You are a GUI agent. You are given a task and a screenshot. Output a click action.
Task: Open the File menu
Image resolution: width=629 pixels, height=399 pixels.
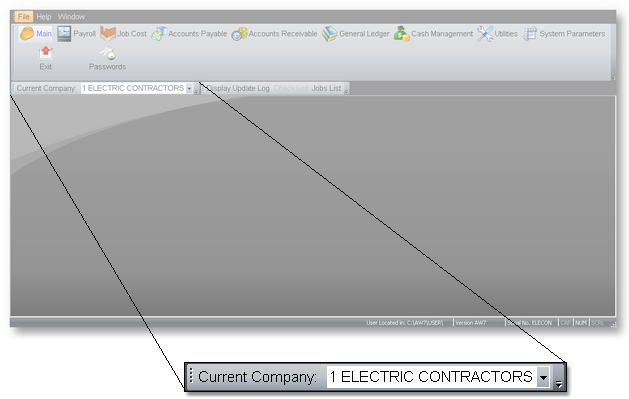click(24, 16)
